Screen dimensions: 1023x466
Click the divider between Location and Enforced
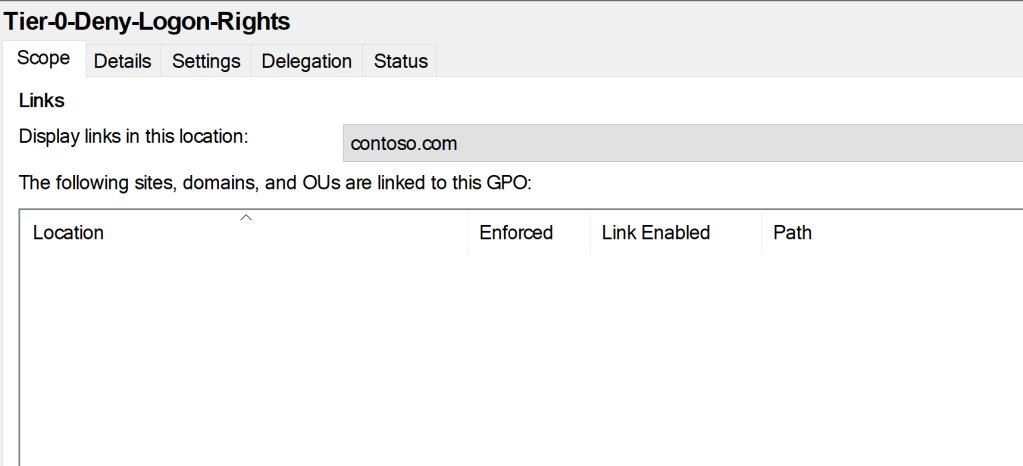[467, 233]
